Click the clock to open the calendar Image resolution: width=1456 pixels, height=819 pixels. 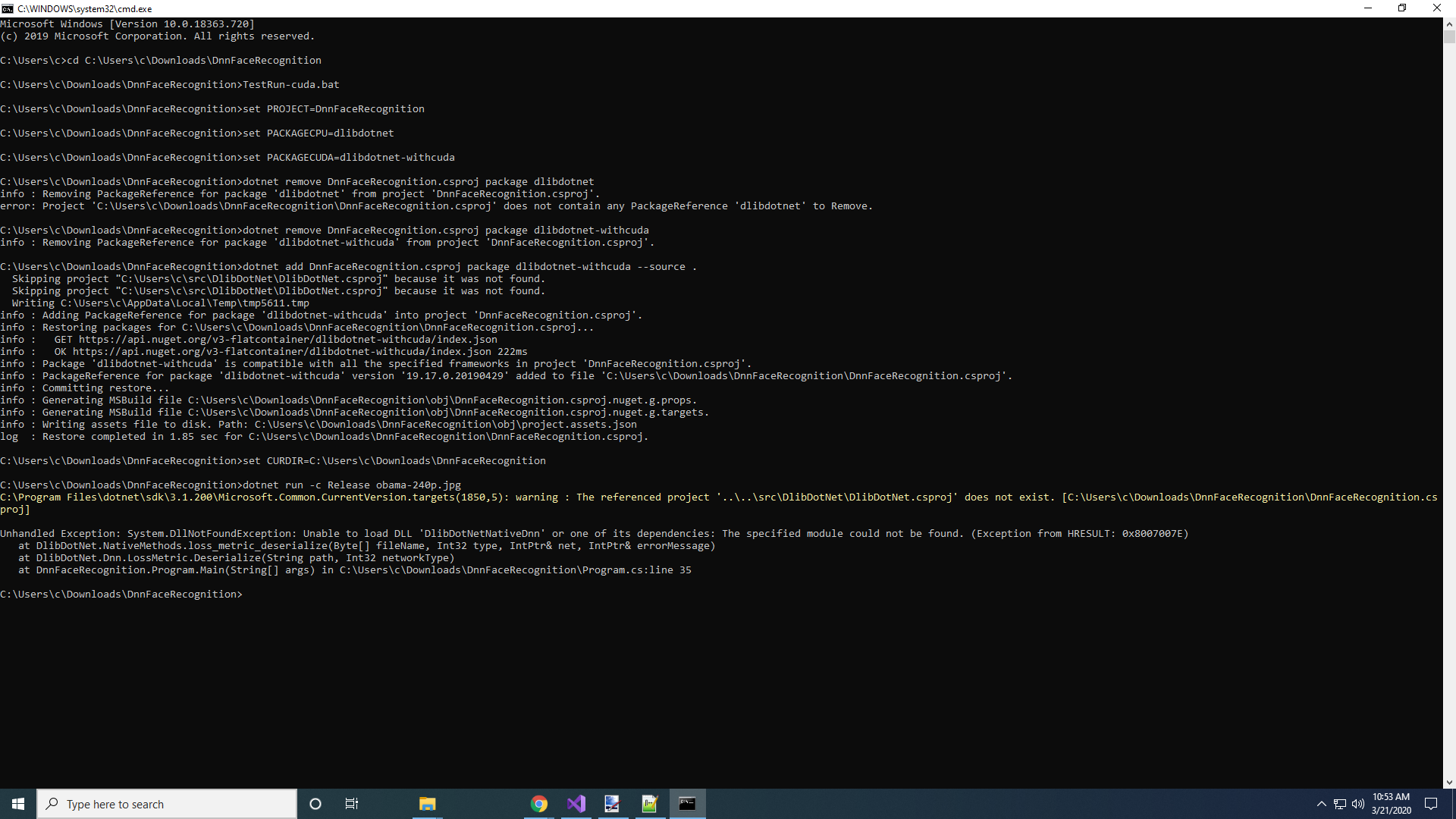click(1390, 802)
